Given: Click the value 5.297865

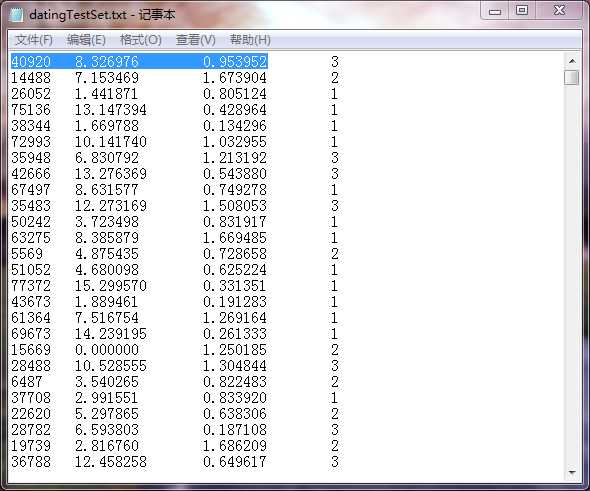Looking at the screenshot, I should click(107, 413).
